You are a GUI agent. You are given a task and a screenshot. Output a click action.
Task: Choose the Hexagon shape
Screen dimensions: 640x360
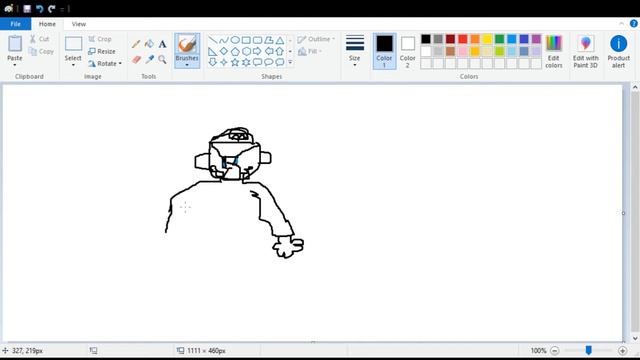point(246,51)
